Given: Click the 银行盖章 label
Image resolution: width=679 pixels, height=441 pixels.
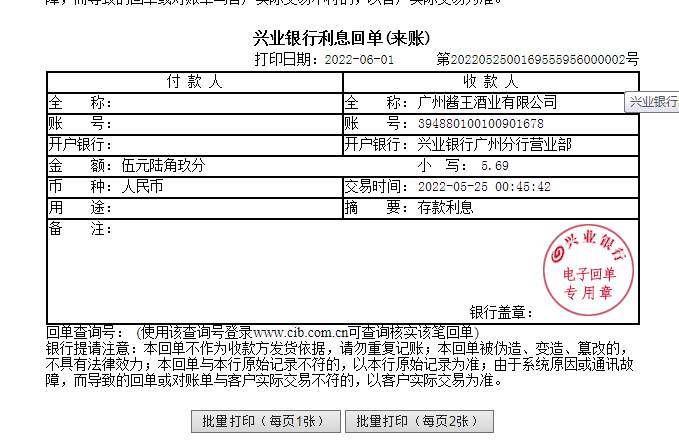Looking at the screenshot, I should 501,312.
